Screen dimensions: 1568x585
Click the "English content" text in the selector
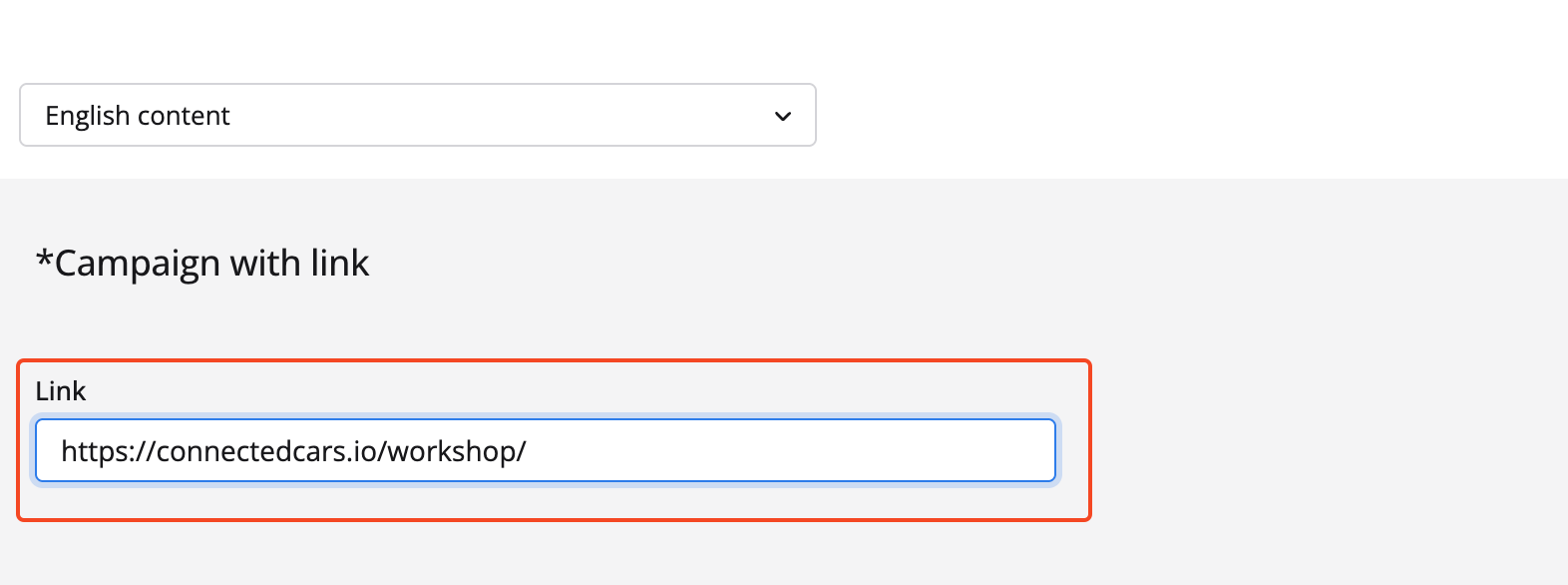pos(138,116)
